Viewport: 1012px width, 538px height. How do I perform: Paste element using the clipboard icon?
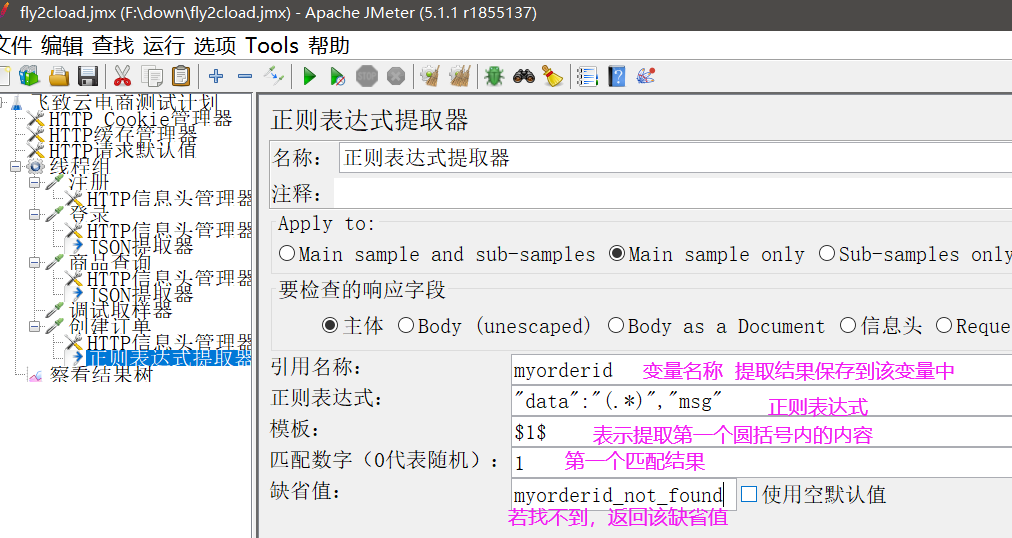pos(181,76)
